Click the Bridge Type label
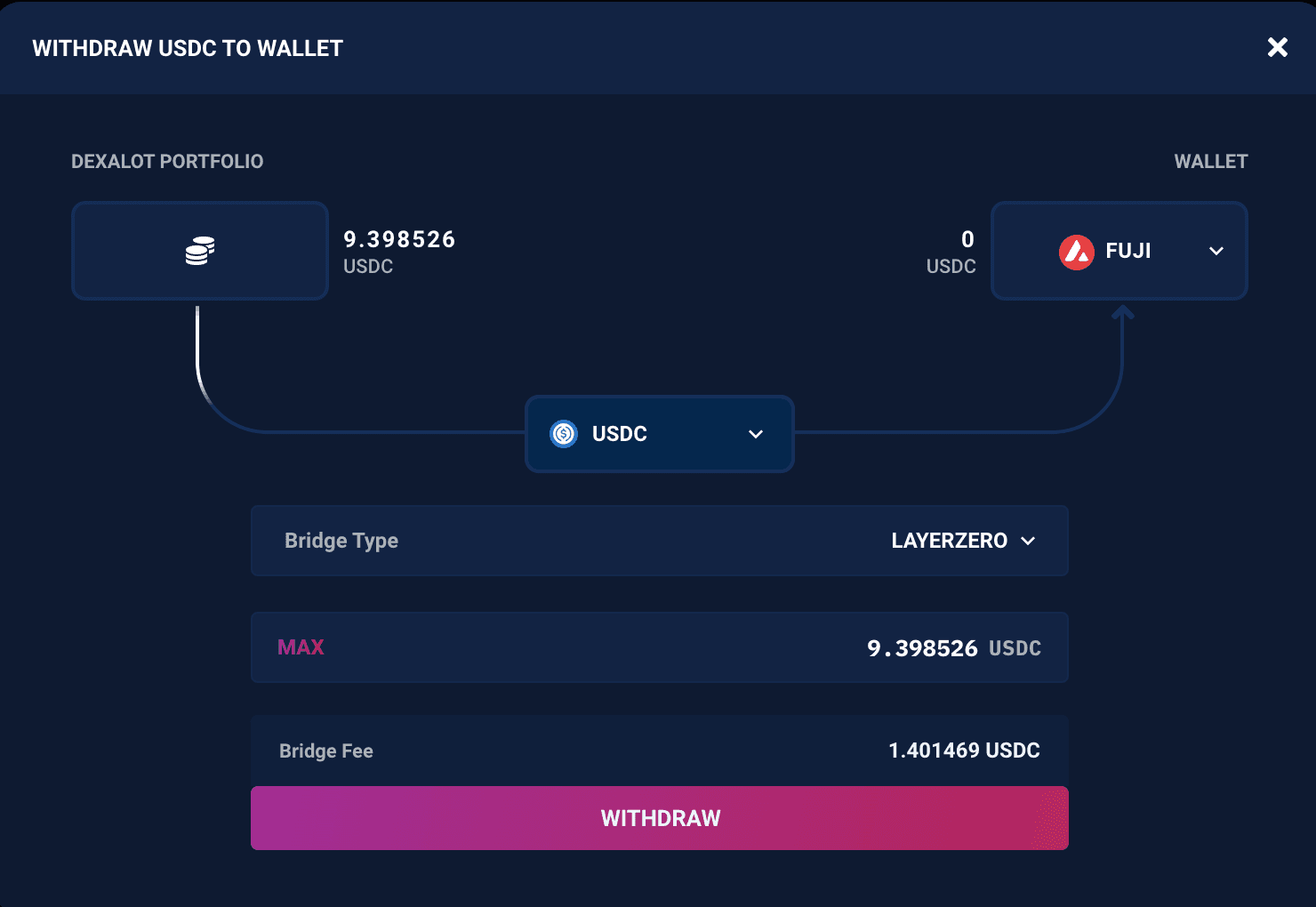Screen dimensions: 1316x907 click(341, 541)
